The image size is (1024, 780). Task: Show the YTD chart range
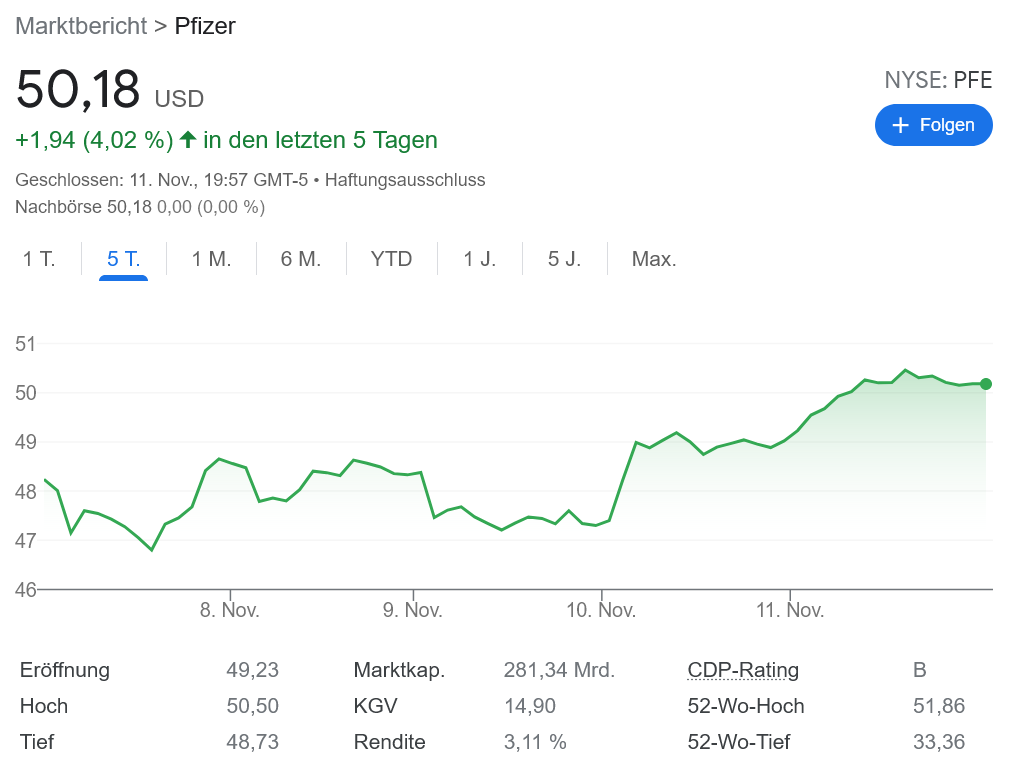391,260
